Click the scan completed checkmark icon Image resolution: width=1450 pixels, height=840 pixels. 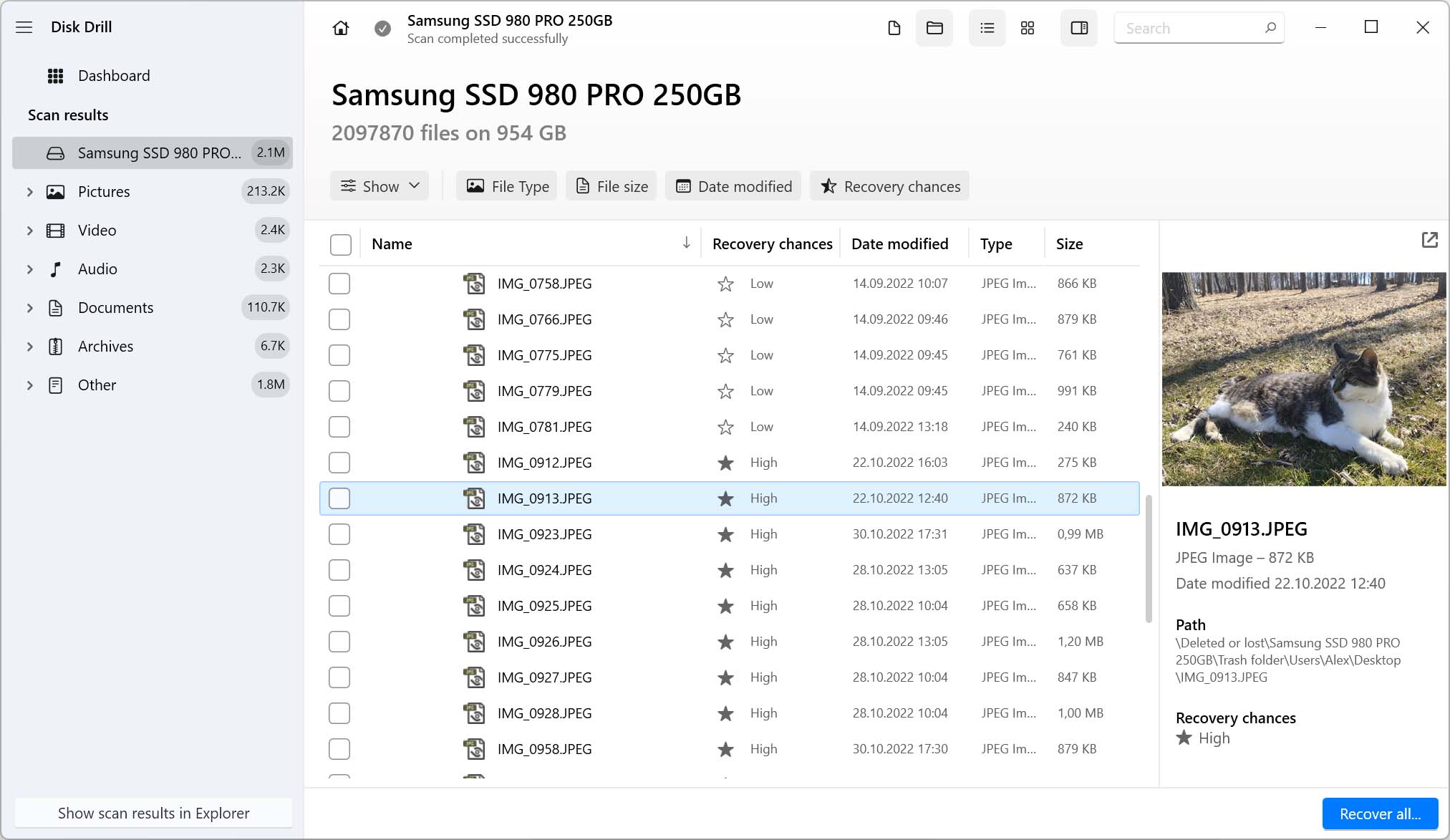(382, 28)
